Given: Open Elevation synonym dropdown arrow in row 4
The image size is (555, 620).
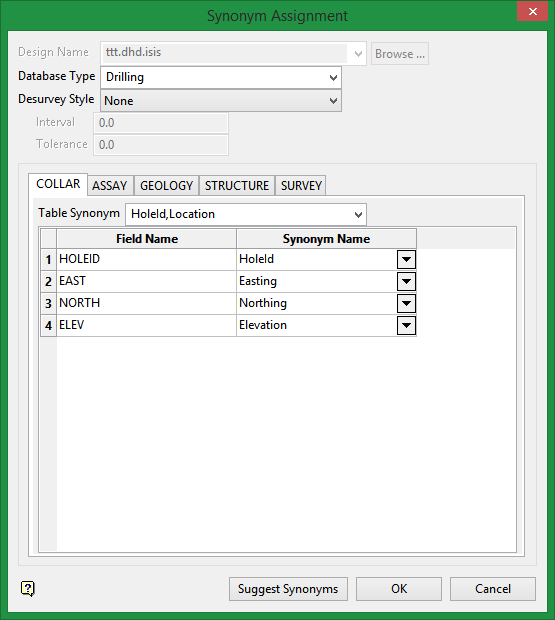Looking at the screenshot, I should pos(406,326).
